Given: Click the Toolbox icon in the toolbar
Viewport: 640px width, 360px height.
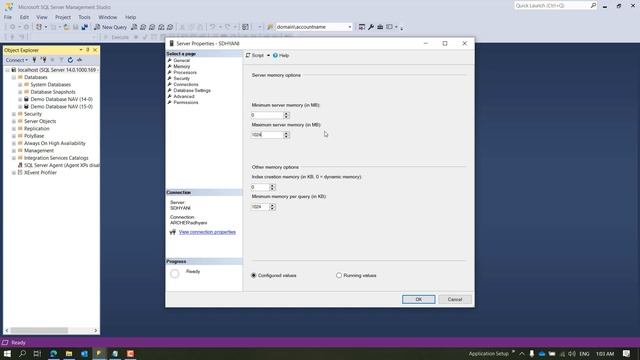Looking at the screenshot, I should 380,27.
